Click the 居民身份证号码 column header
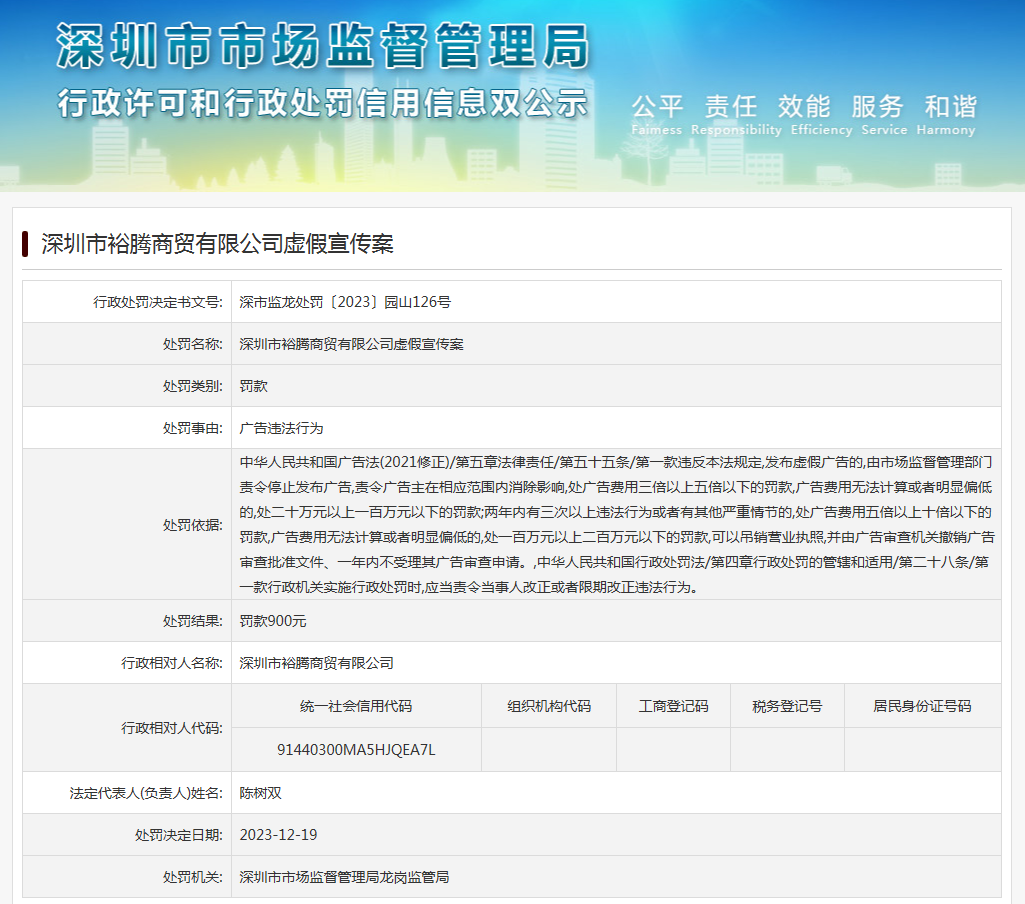 [x=922, y=706]
